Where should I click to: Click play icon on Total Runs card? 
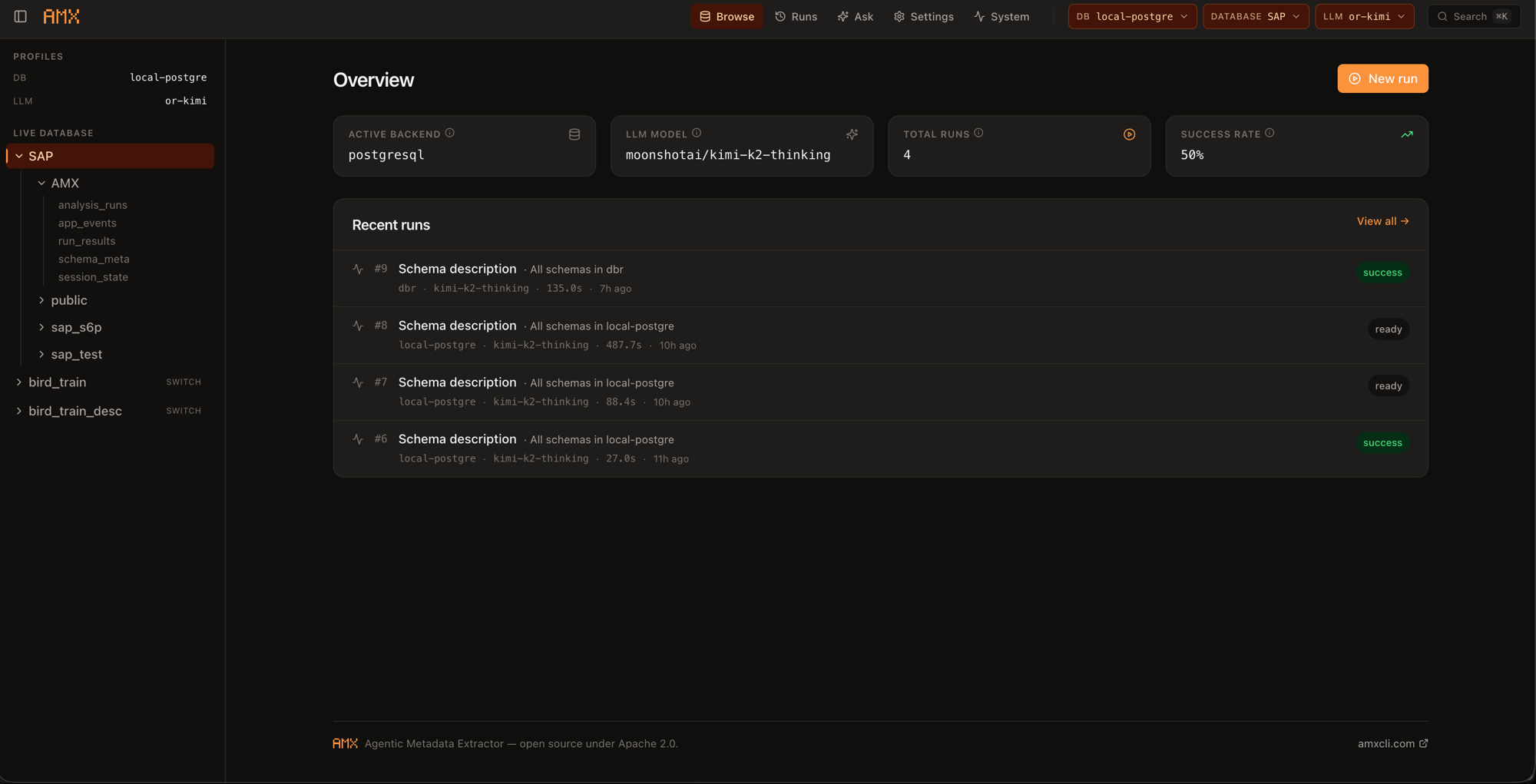click(1129, 134)
